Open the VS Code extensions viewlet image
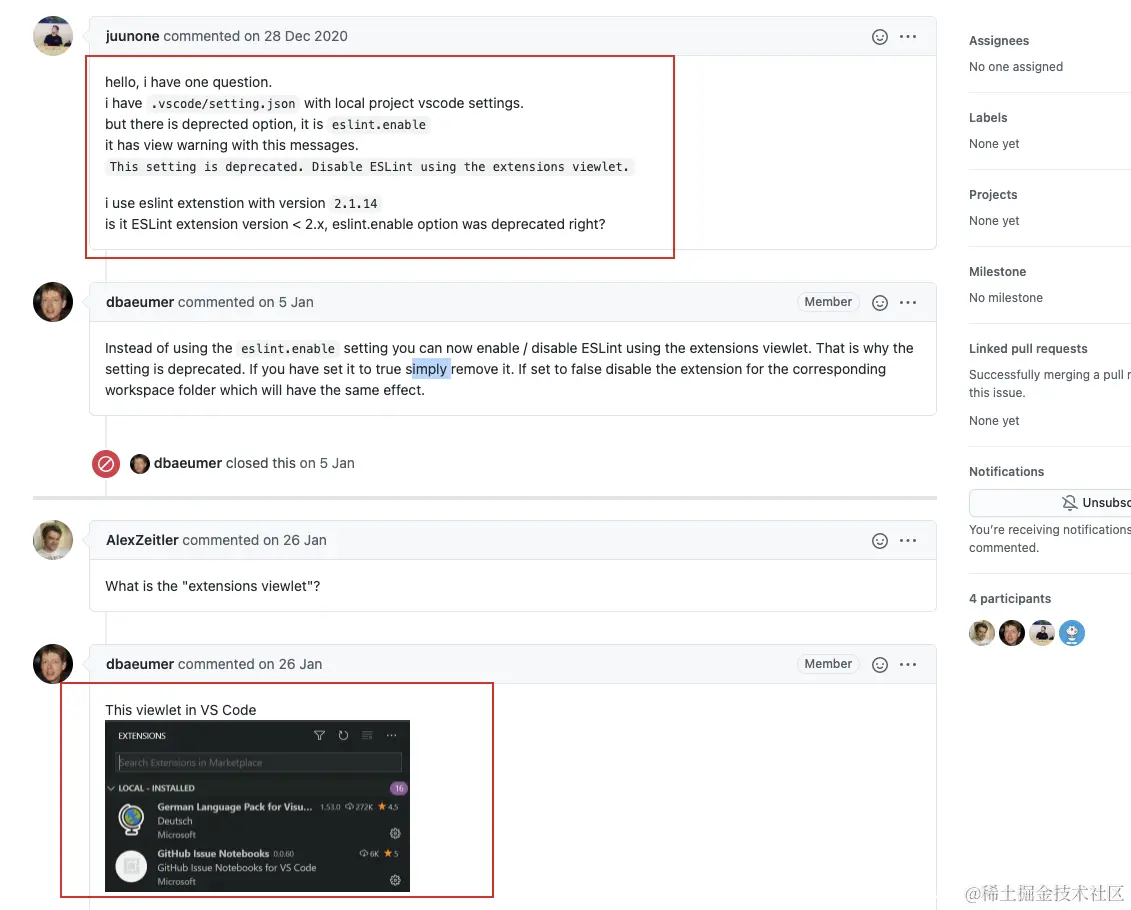 tap(258, 806)
